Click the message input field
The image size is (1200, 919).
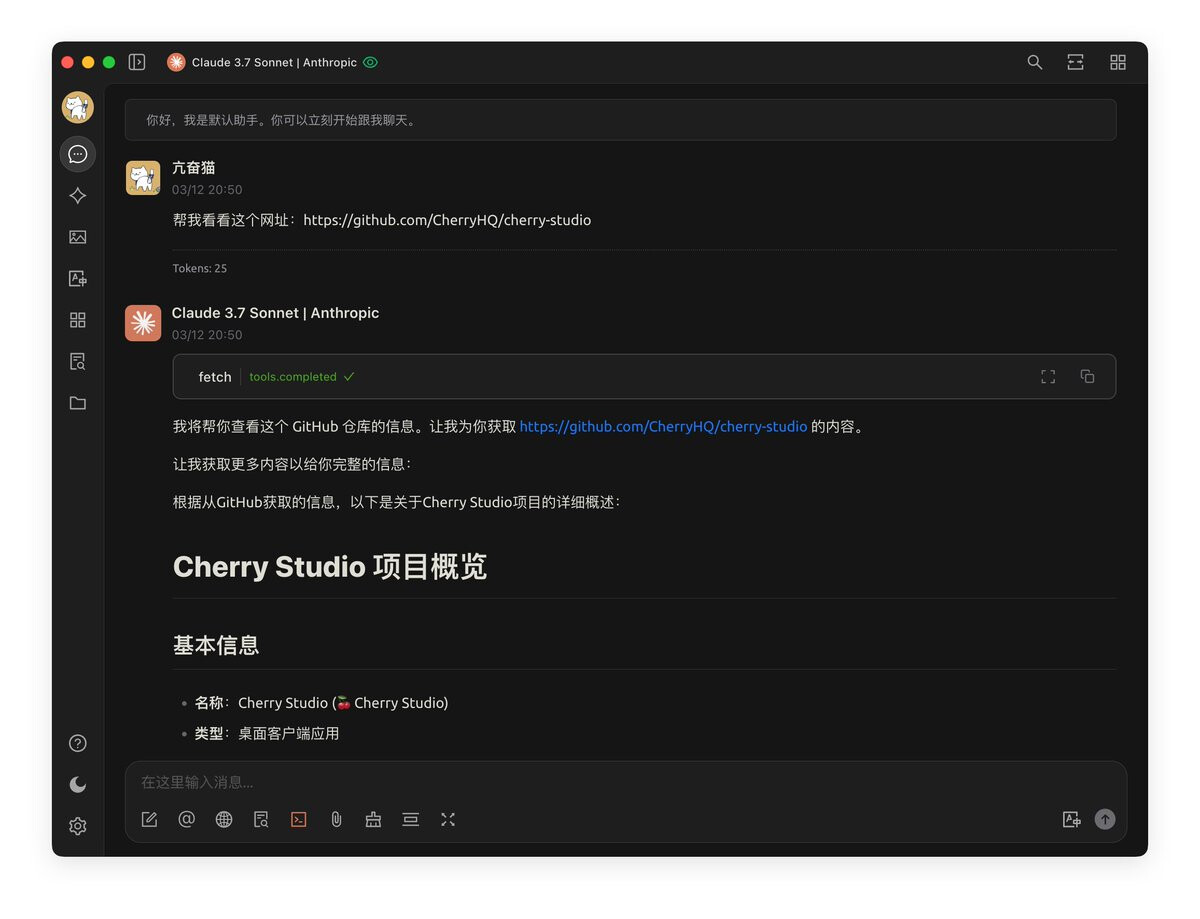coord(626,782)
